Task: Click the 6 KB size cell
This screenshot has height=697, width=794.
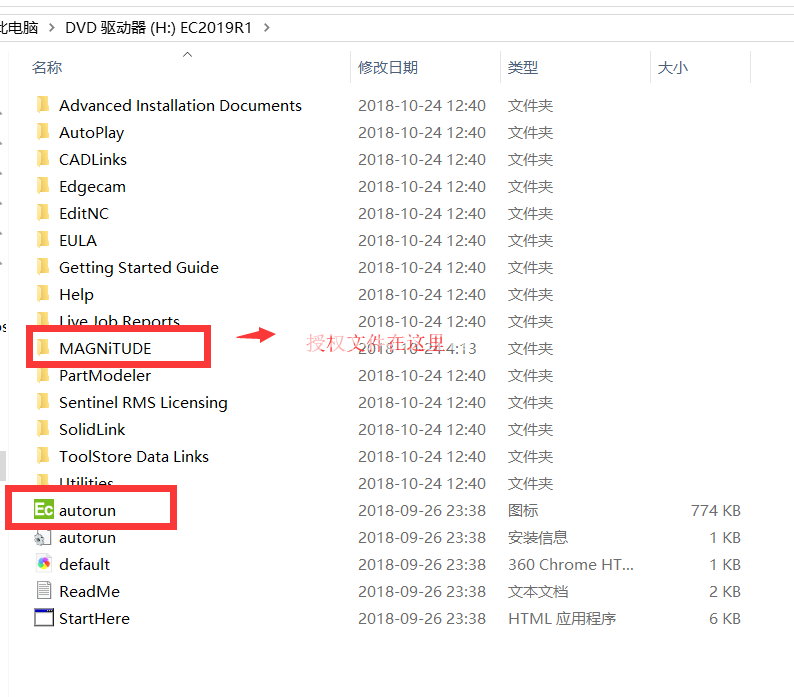Action: [725, 618]
